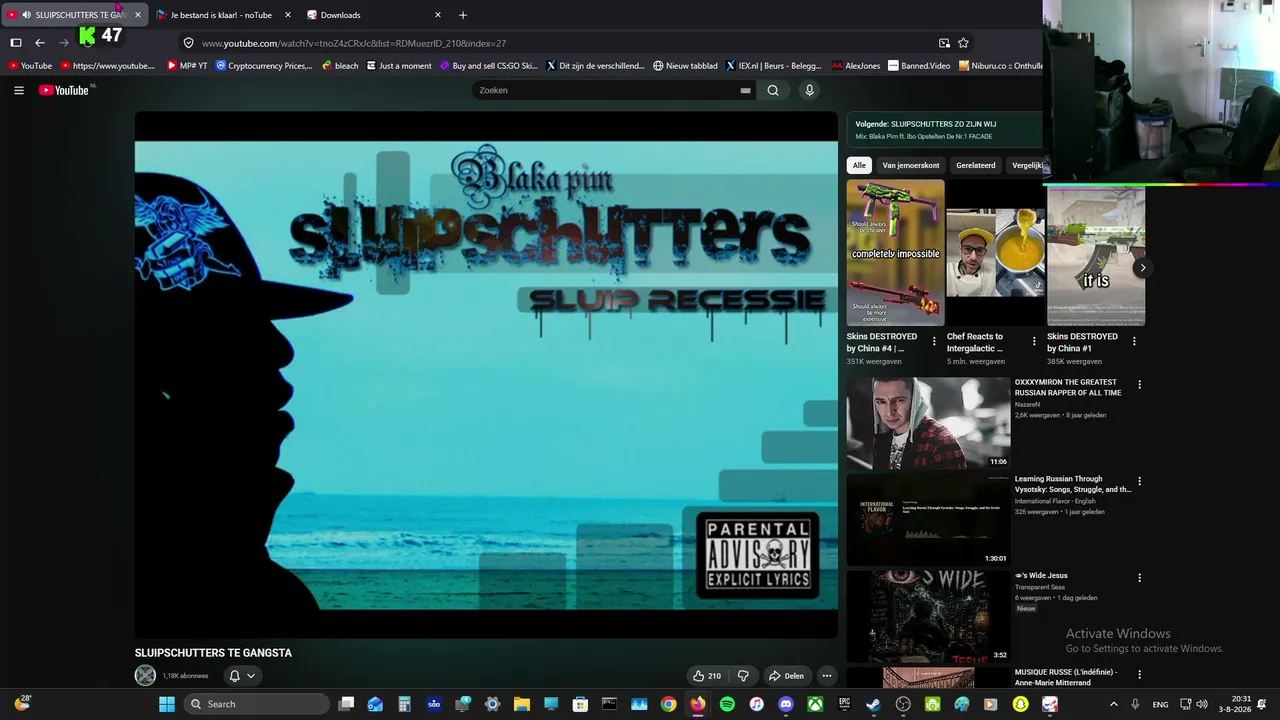The height and width of the screenshot is (720, 1280).
Task: Open 'Skins DESTROYED by China #1' short
Action: click(x=1095, y=252)
